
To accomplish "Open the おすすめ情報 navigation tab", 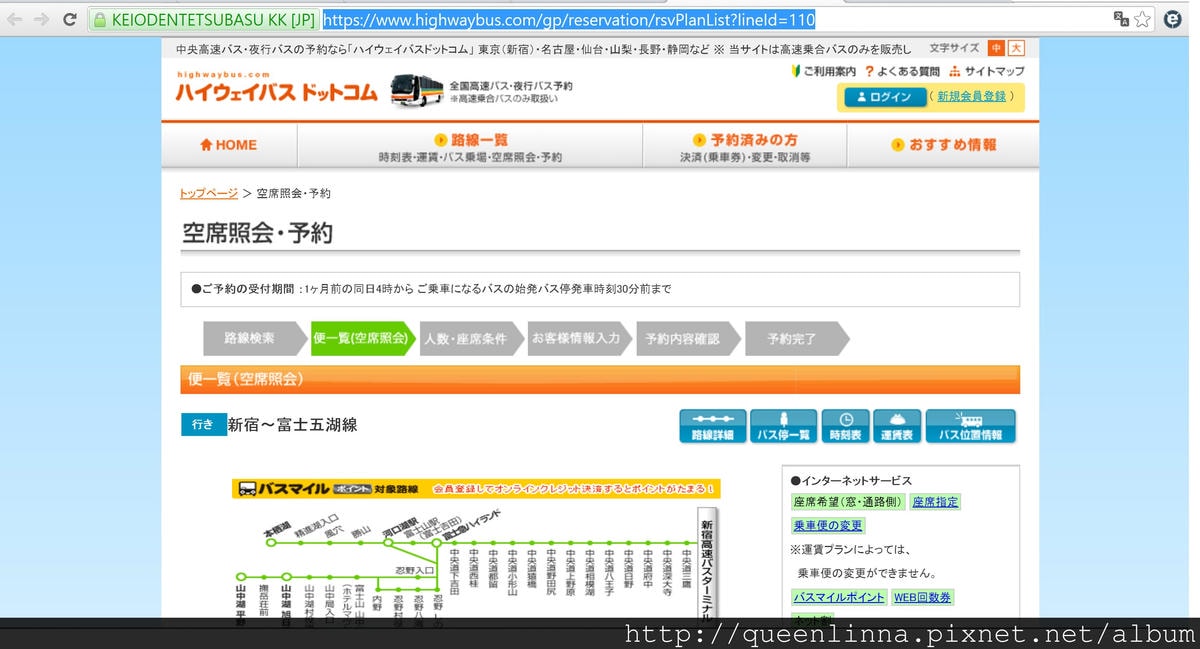I will point(943,146).
